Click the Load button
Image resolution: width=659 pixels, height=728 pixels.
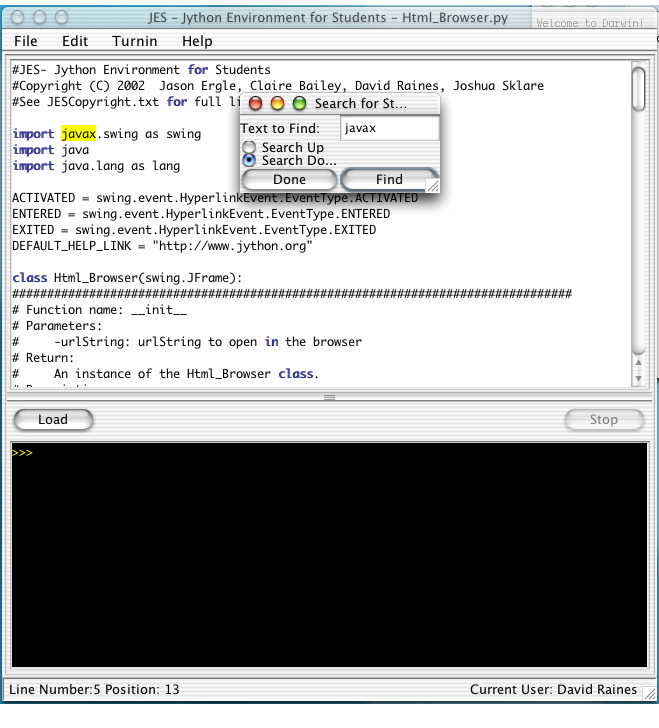[x=53, y=420]
